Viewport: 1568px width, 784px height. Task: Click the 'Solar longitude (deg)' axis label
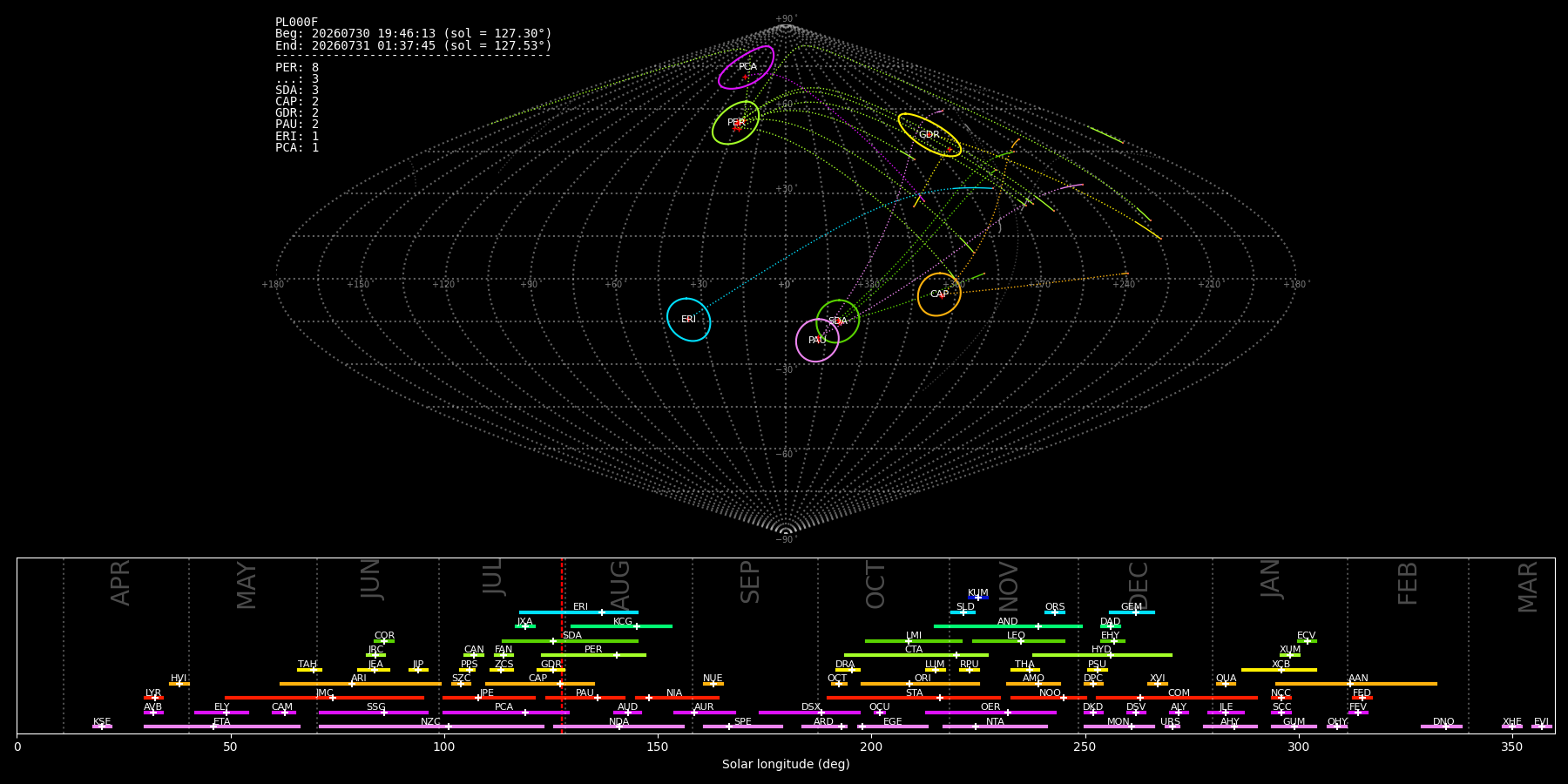click(786, 764)
